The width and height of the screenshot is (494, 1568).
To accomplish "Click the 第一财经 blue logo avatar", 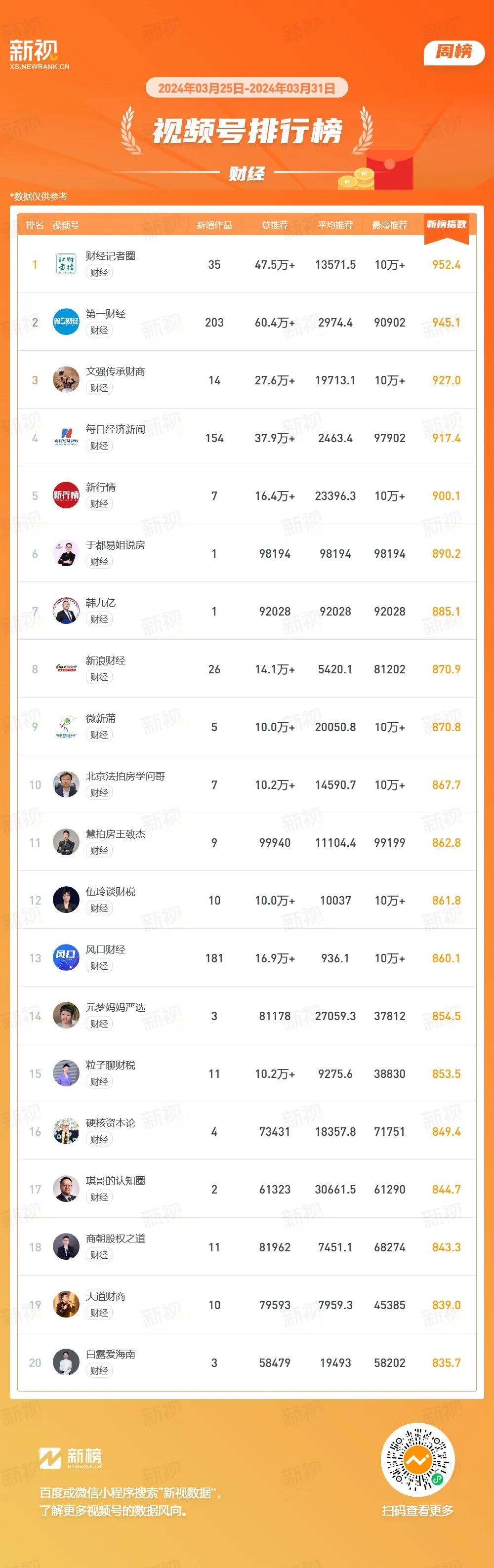I will pos(66,322).
